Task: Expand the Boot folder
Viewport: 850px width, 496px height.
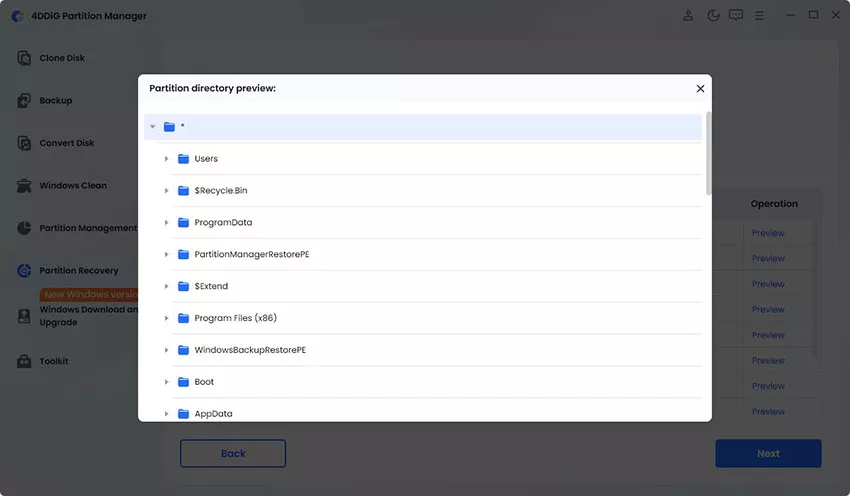Action: (x=166, y=382)
